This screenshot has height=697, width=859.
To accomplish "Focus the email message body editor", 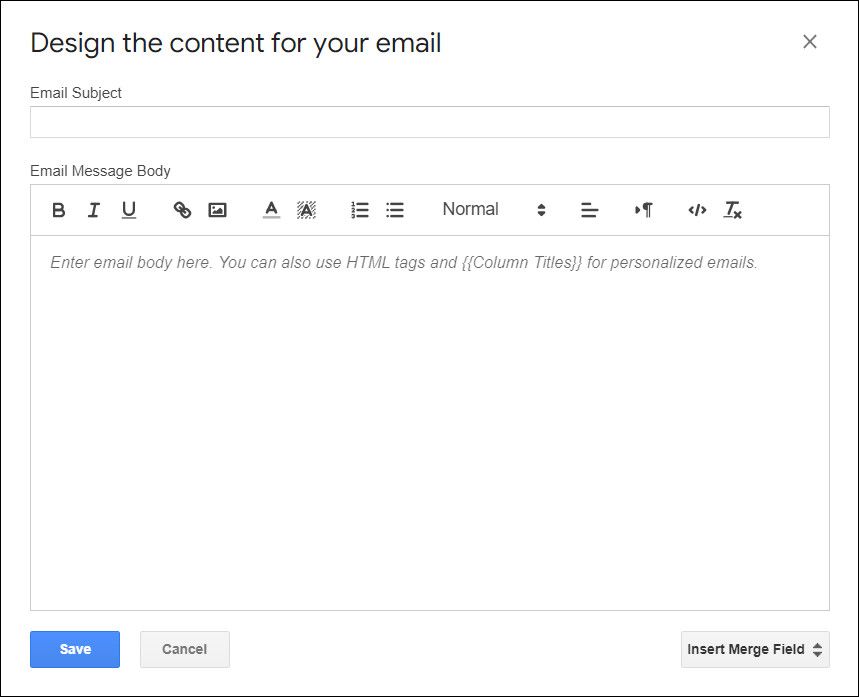I will pos(430,423).
